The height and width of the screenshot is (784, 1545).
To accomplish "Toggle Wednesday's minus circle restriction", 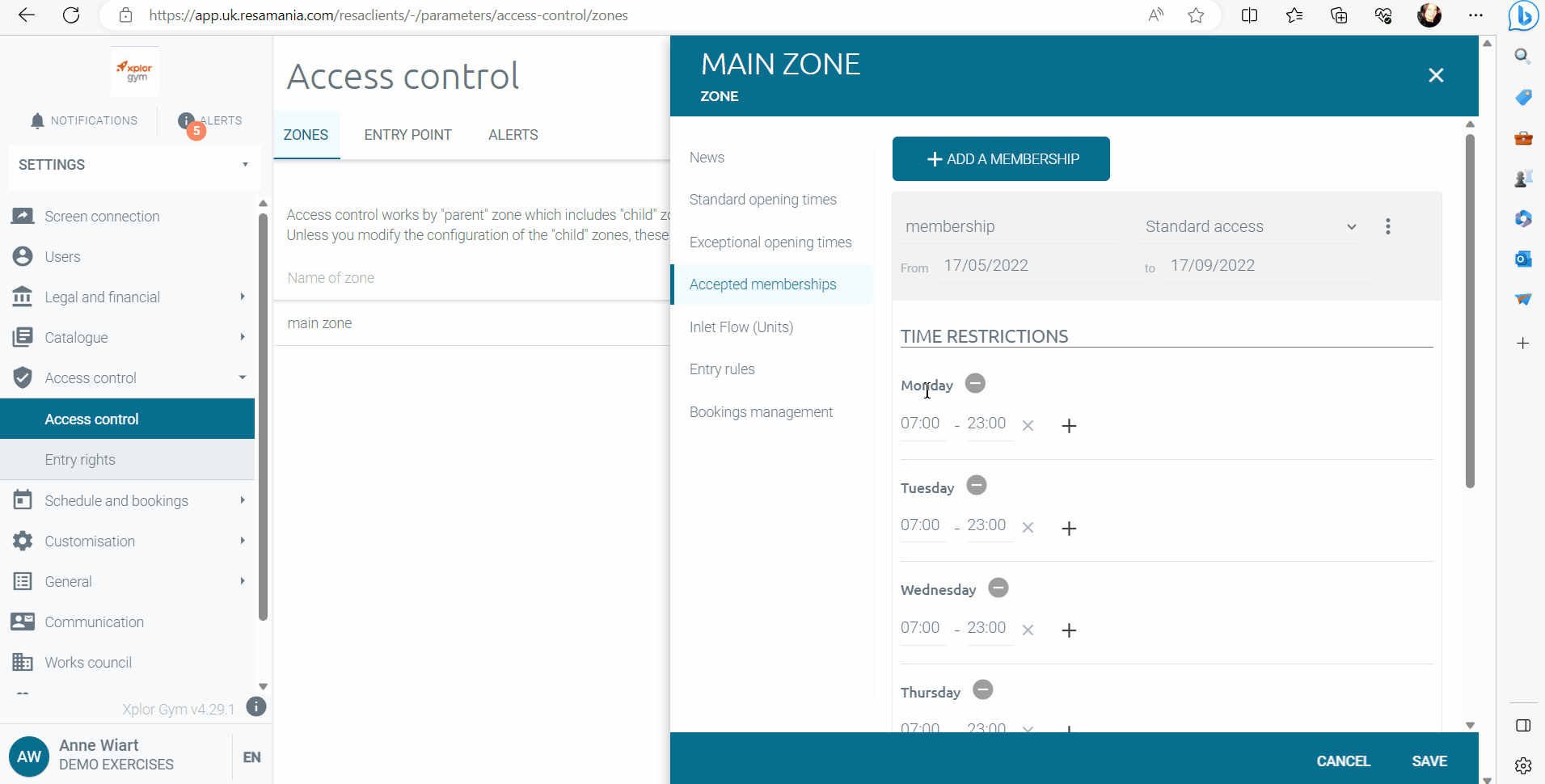I will (998, 588).
